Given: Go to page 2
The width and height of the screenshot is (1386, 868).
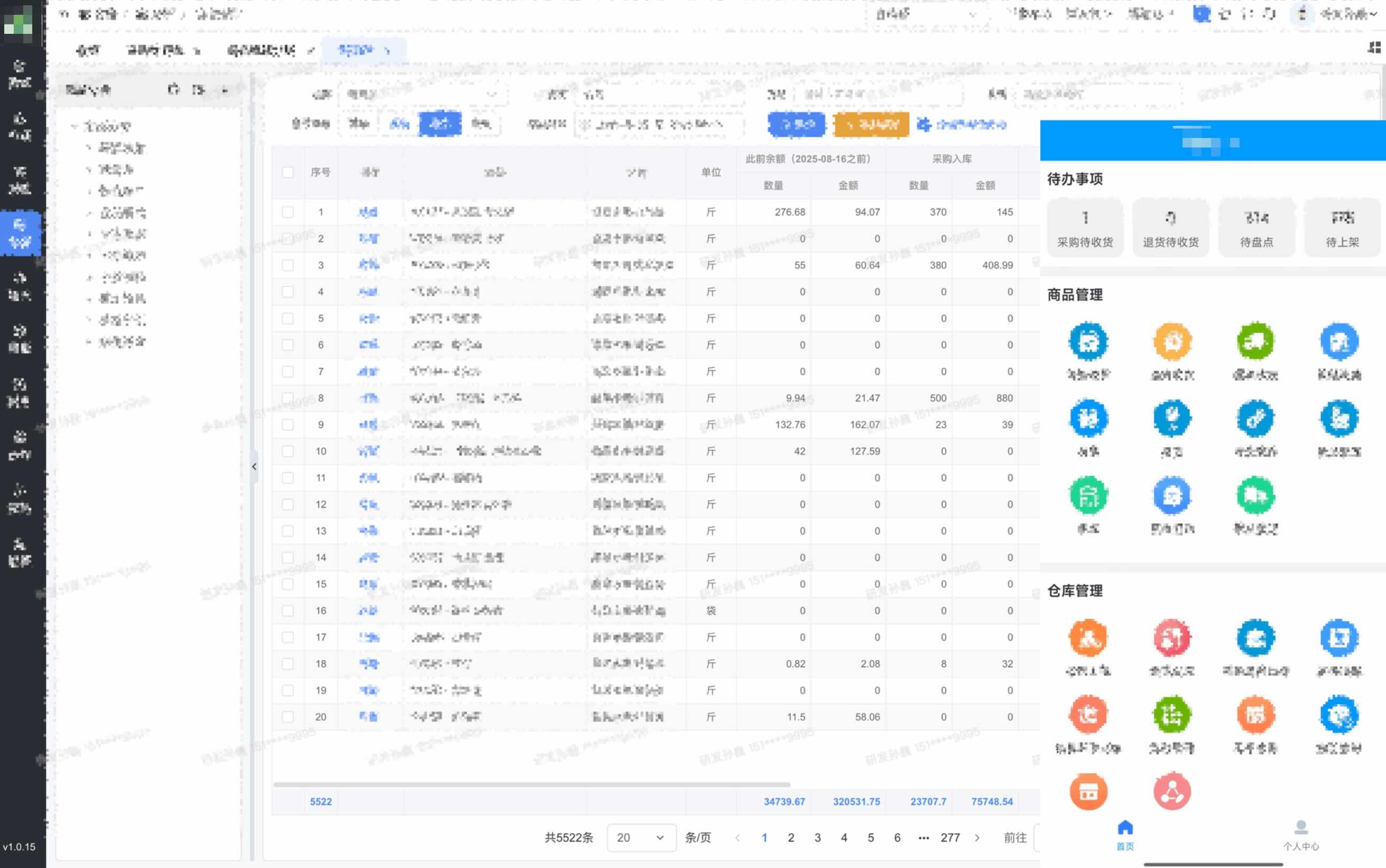Looking at the screenshot, I should coord(791,838).
